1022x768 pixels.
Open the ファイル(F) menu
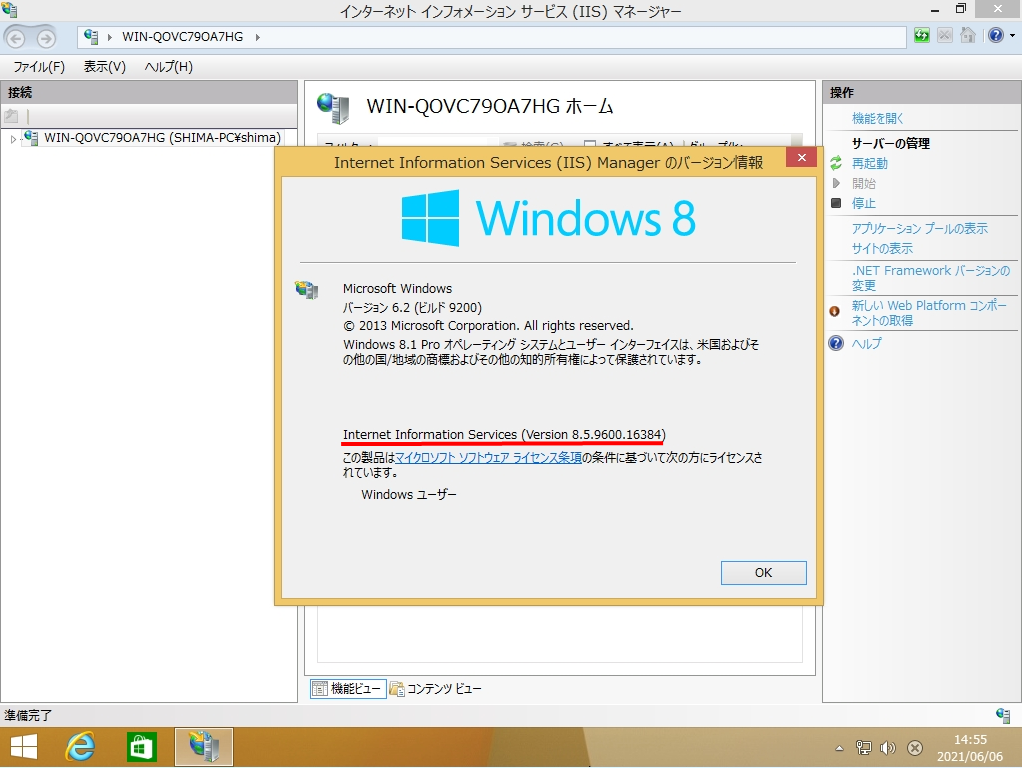coord(39,66)
